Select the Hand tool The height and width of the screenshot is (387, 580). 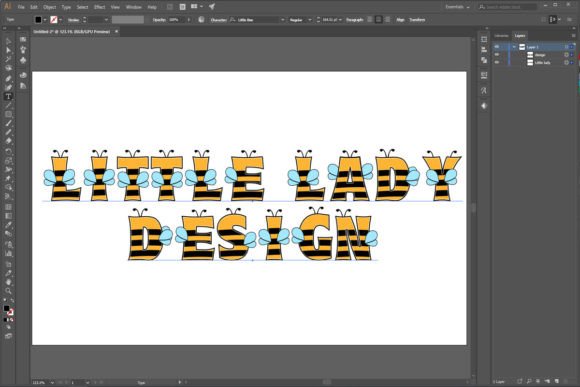[x=8, y=282]
